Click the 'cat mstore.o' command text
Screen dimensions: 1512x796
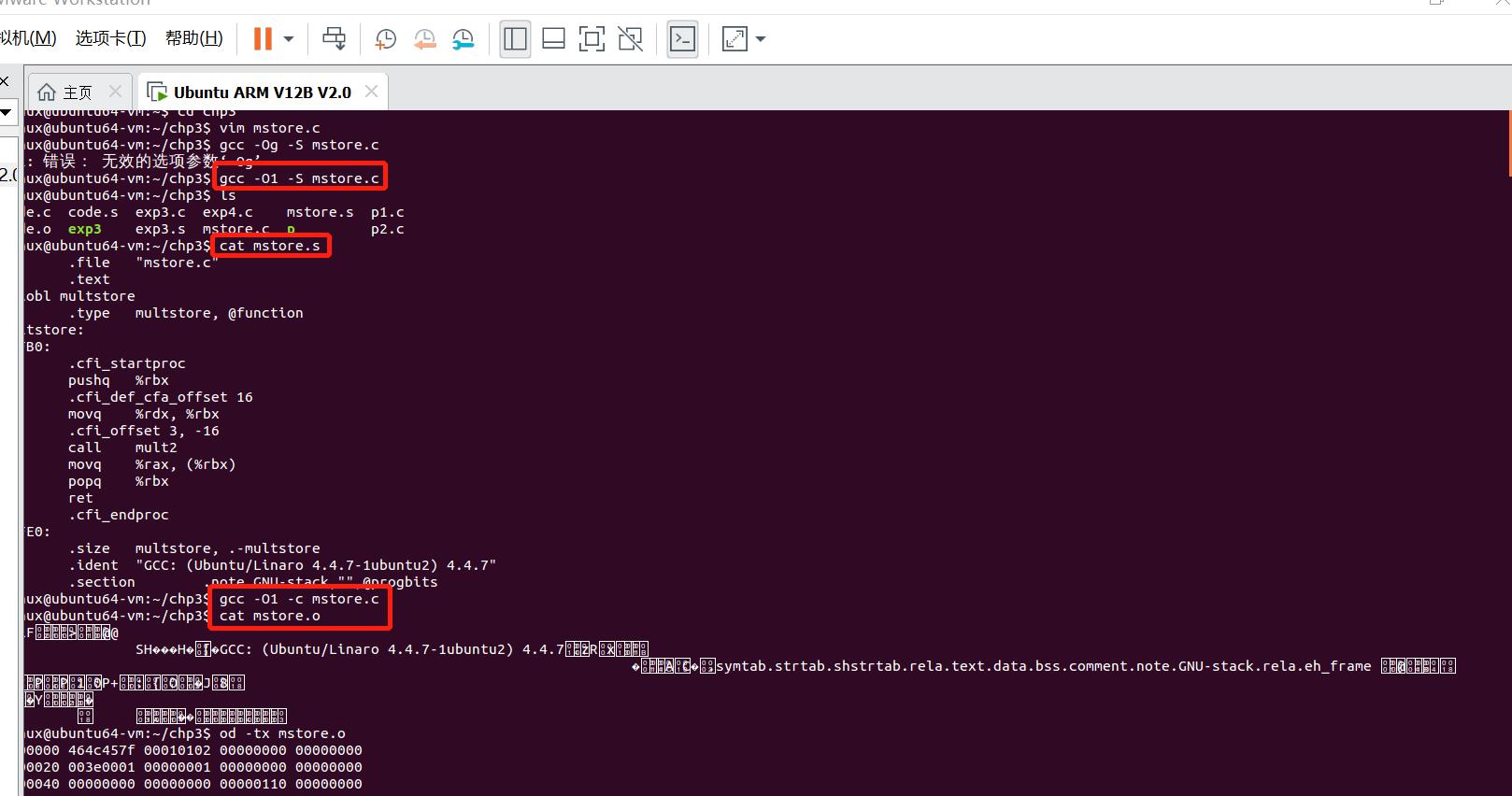point(269,616)
